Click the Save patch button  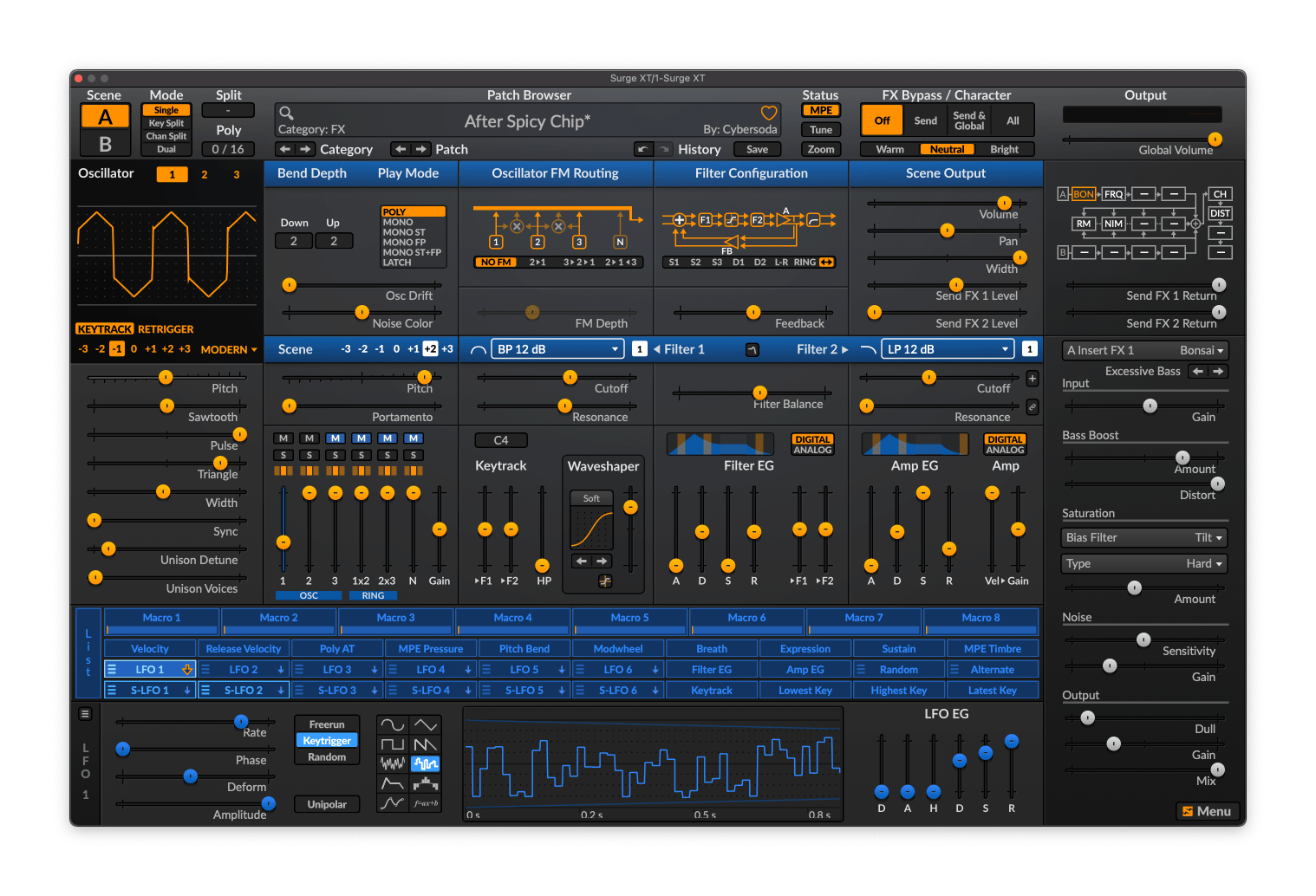pos(756,148)
